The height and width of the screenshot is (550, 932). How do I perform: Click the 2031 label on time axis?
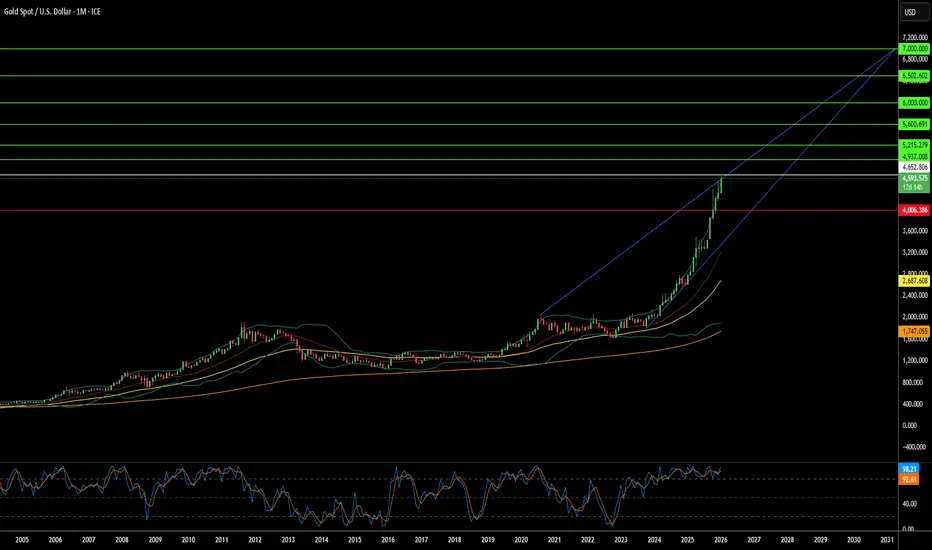887,540
